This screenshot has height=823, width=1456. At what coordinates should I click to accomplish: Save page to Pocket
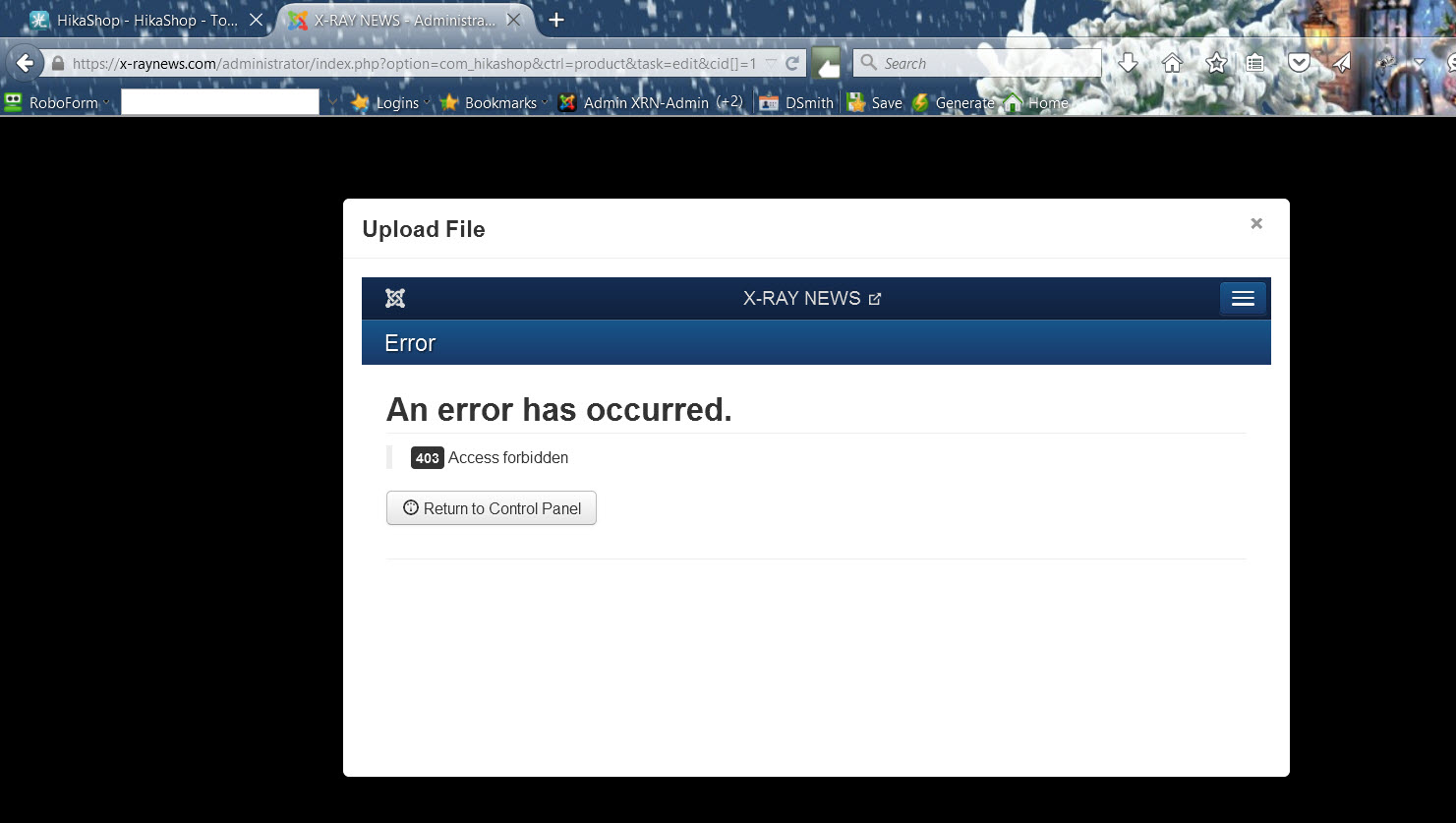(1299, 63)
